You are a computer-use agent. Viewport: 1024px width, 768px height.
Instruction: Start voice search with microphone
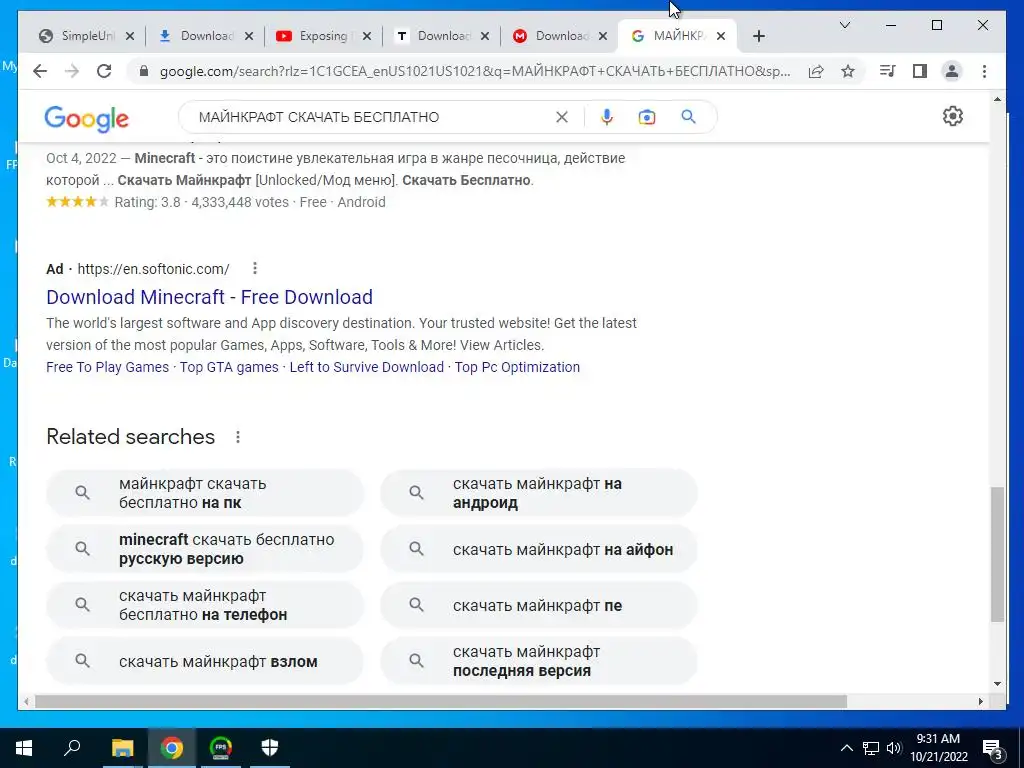pos(607,117)
